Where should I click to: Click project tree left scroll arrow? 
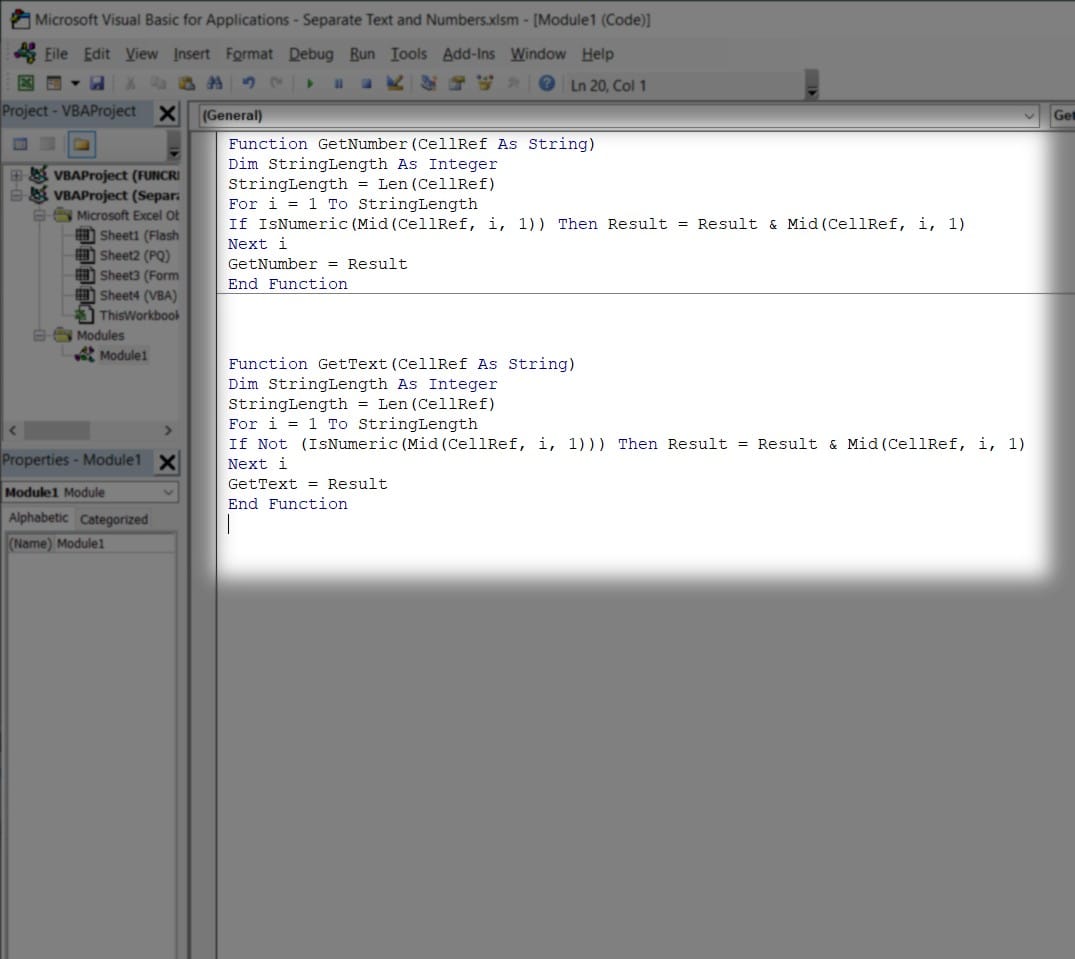pyautogui.click(x=12, y=430)
